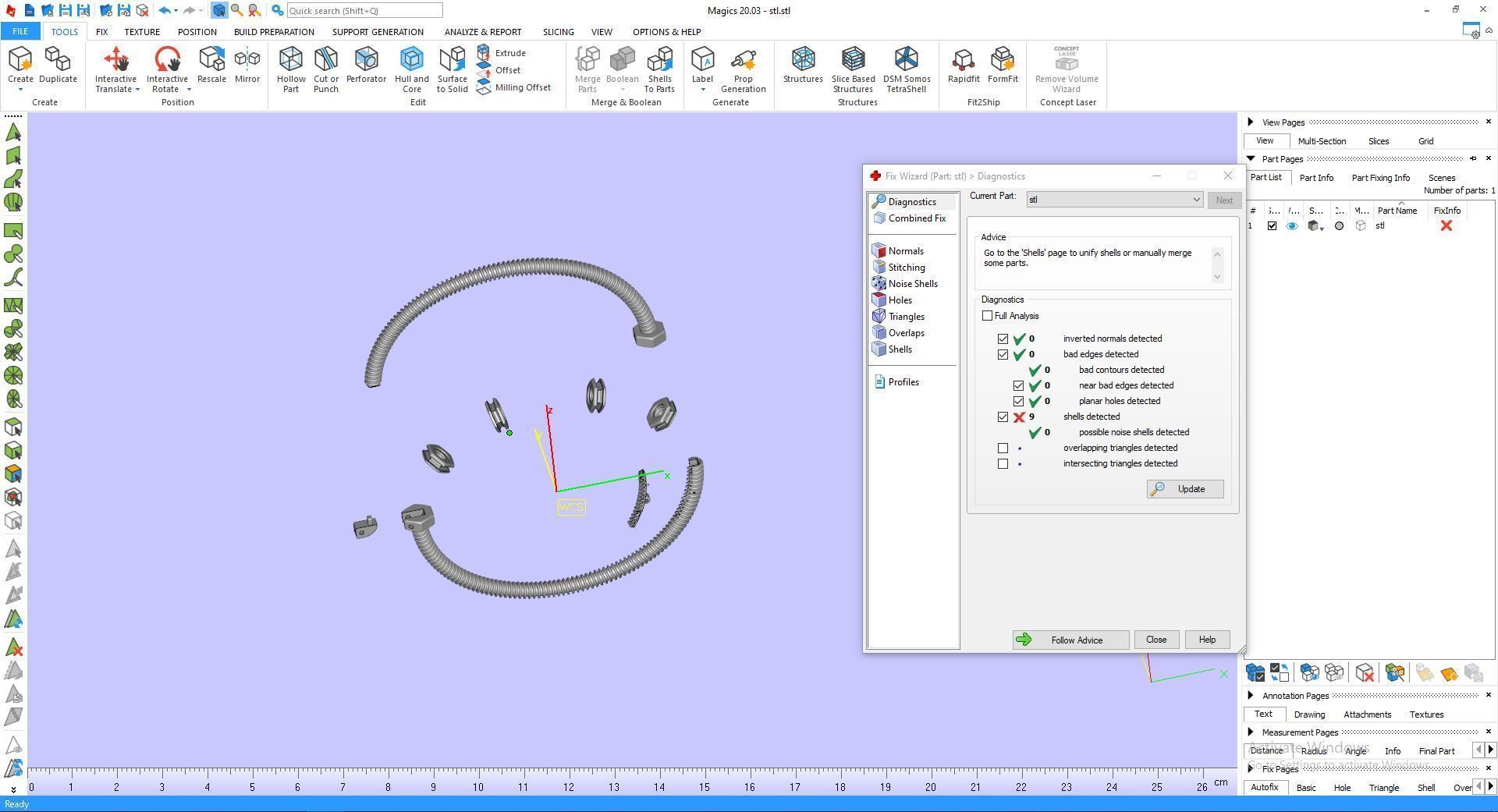Image resolution: width=1498 pixels, height=812 pixels.
Task: Enable overlapping triangles detected checkbox
Action: (x=1003, y=448)
